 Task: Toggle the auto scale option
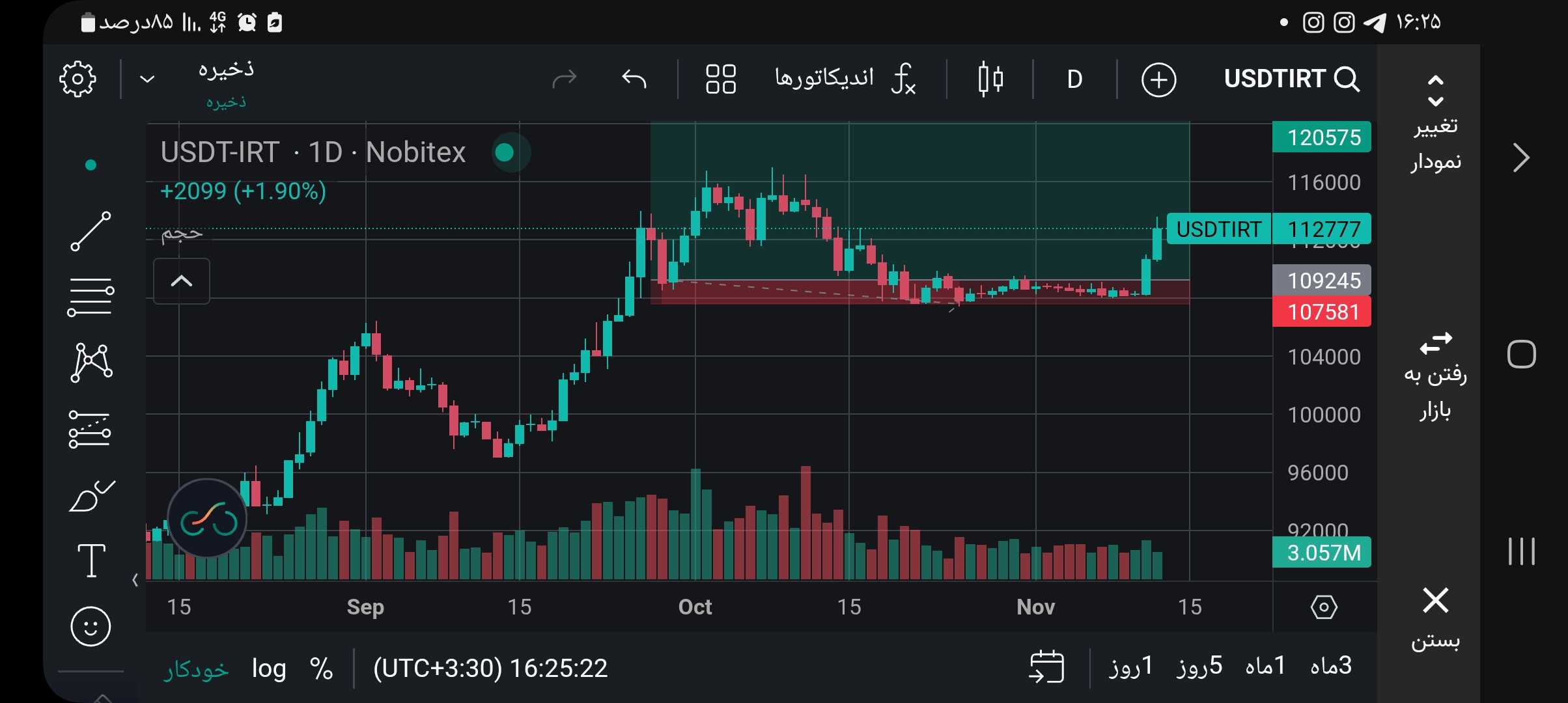coord(196,670)
